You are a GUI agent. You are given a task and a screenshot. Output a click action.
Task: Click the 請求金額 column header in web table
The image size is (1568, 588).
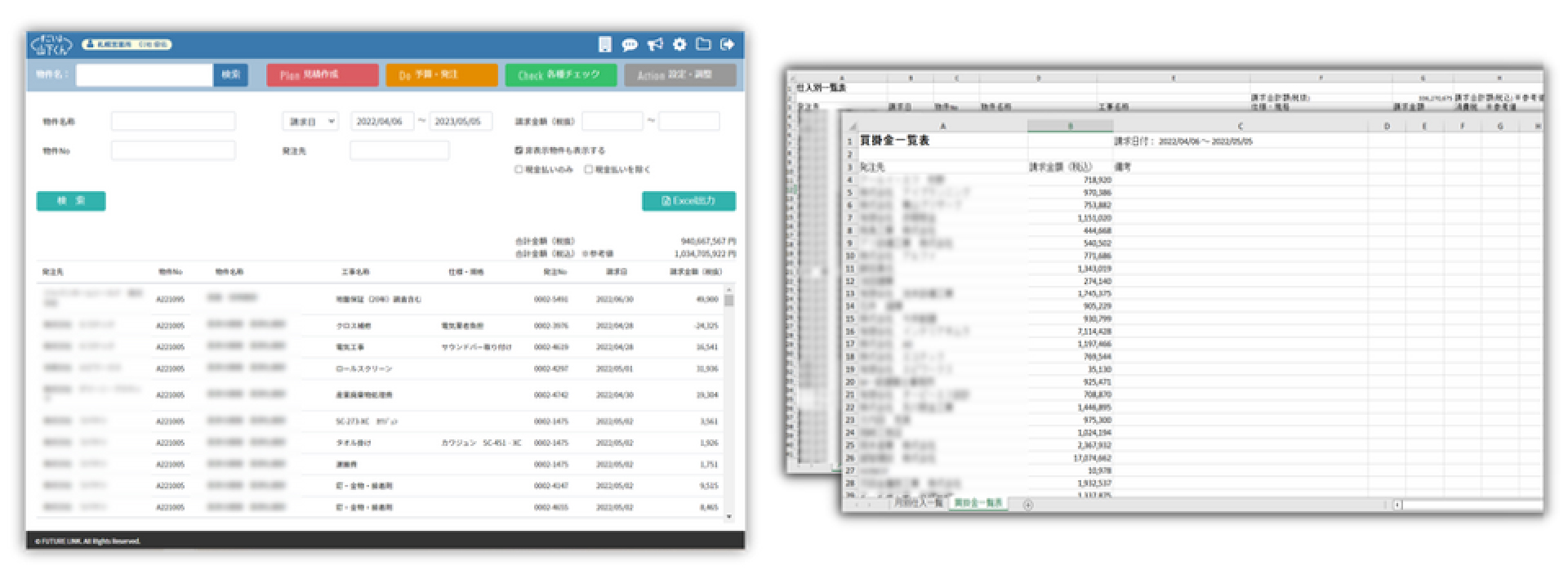[696, 272]
